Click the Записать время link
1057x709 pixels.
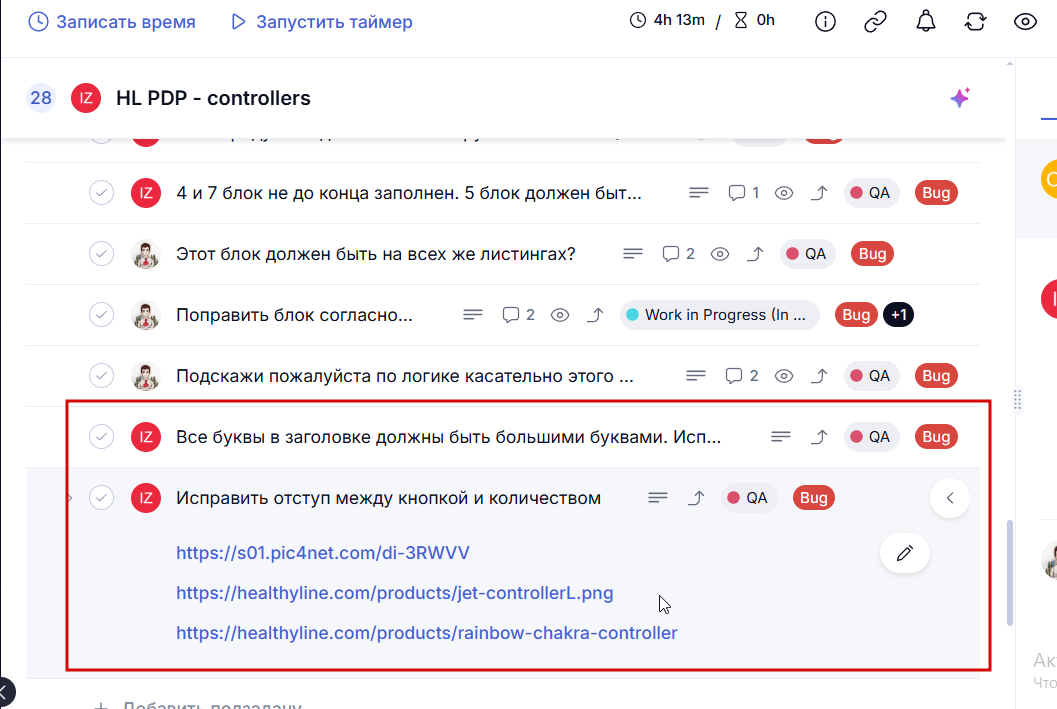click(x=112, y=22)
